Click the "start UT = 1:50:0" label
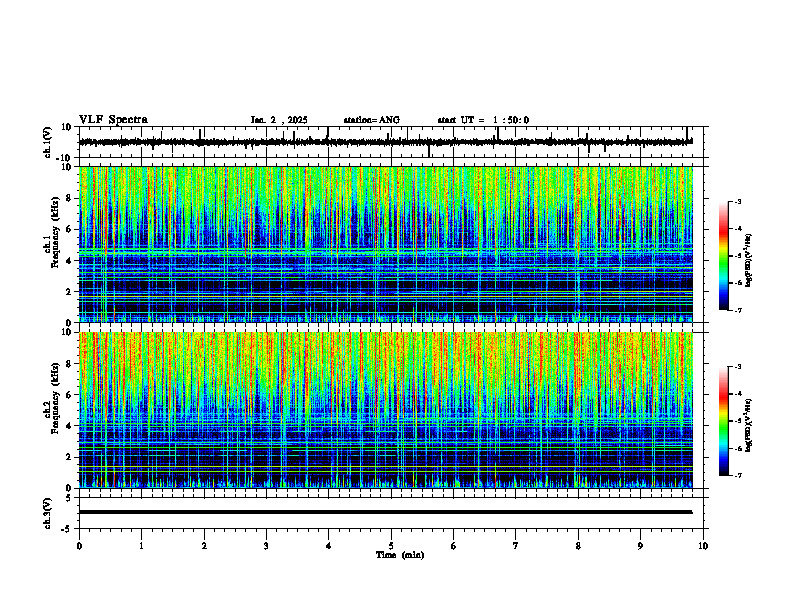Viewport: 792px width, 612px height. coord(483,120)
